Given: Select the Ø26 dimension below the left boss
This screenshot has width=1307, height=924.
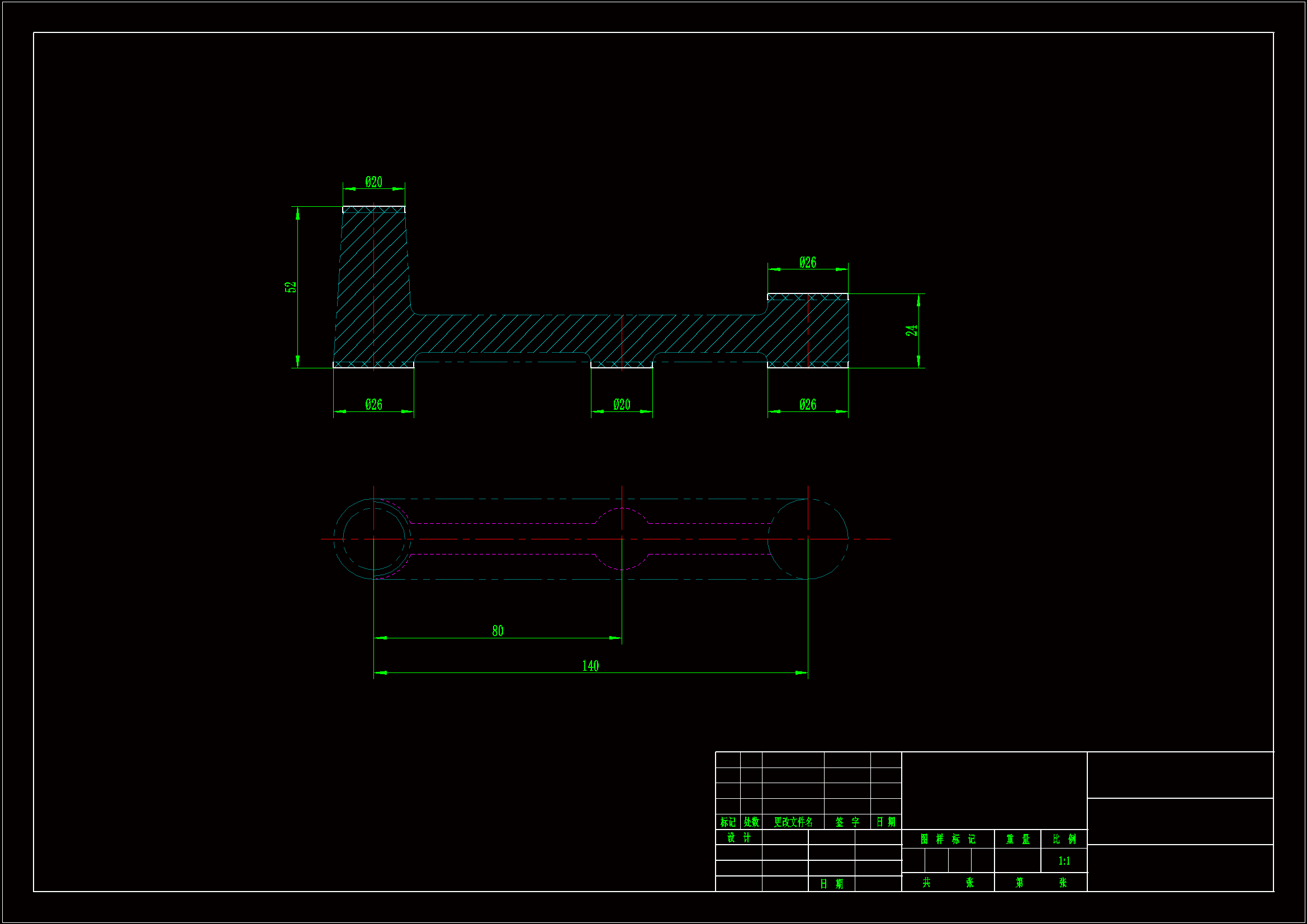Looking at the screenshot, I should pos(373,405).
